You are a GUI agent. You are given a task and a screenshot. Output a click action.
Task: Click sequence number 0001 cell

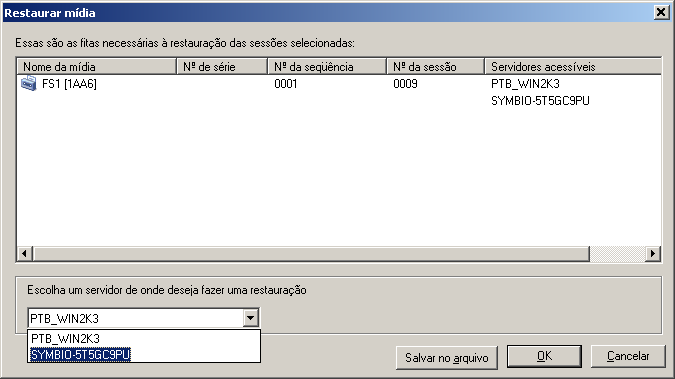tap(286, 84)
